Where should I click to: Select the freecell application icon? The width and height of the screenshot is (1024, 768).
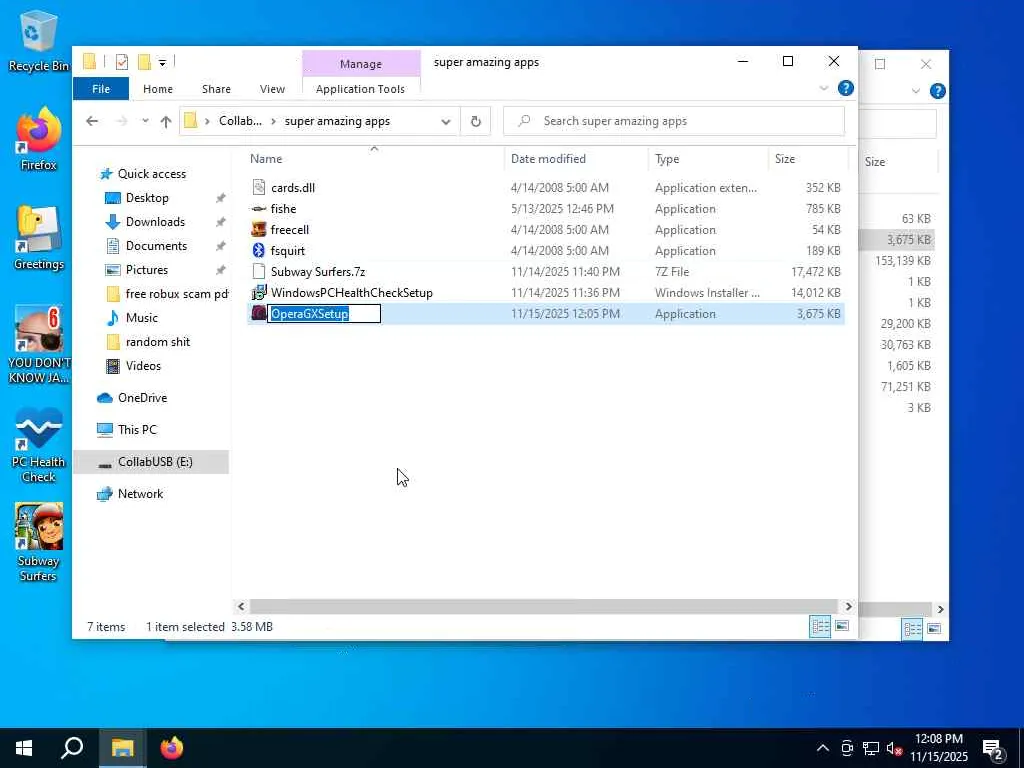point(259,229)
